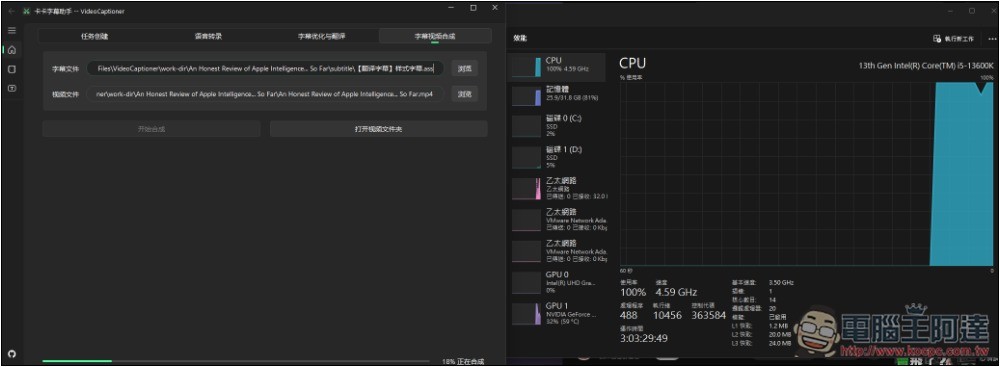Screen dimensions: 1000x367
Task: Open the 字幕优化与翻译 tab
Action: coord(321,36)
